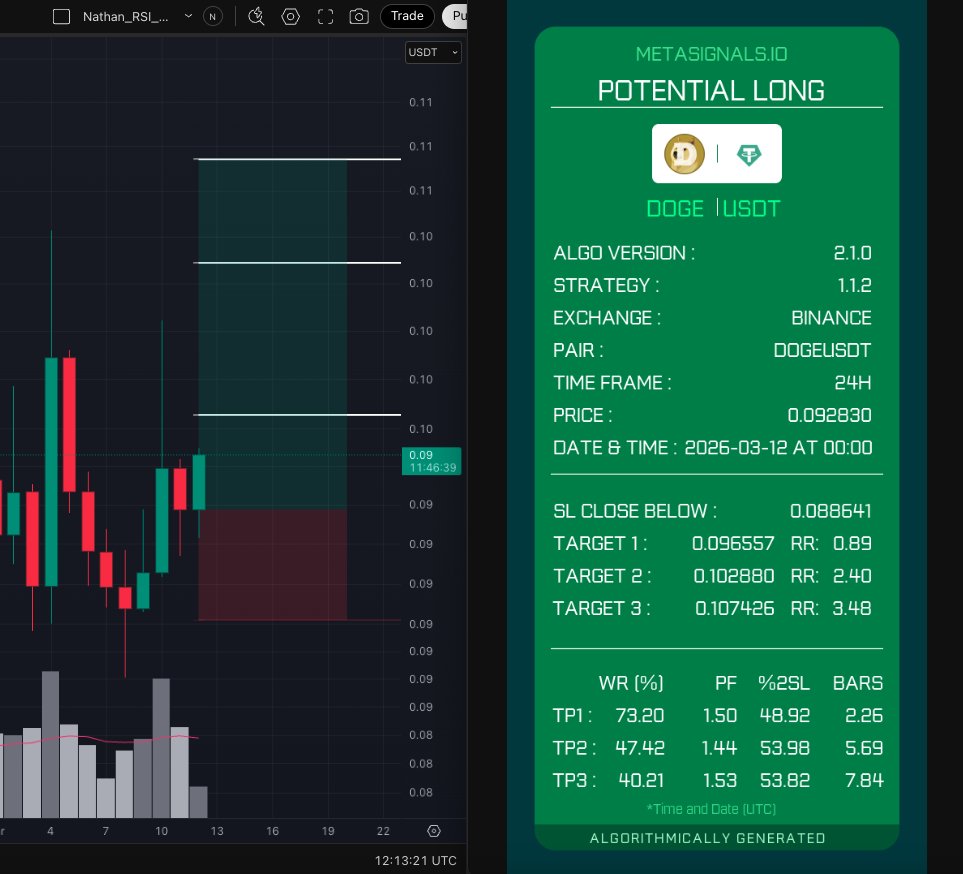
Task: Toggle fullscreen mode icon
Action: [x=326, y=17]
